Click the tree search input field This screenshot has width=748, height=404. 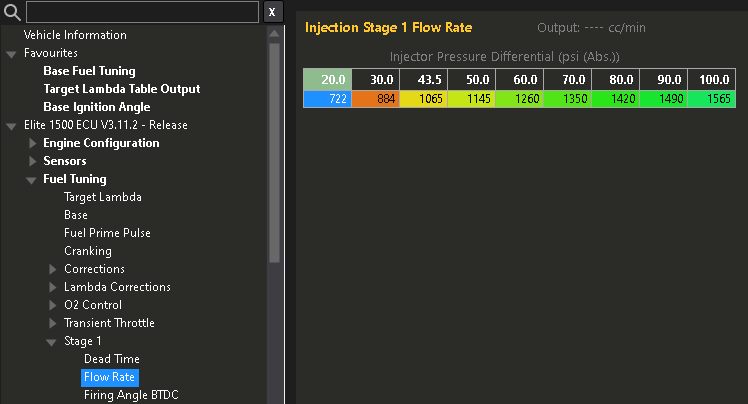coord(141,12)
